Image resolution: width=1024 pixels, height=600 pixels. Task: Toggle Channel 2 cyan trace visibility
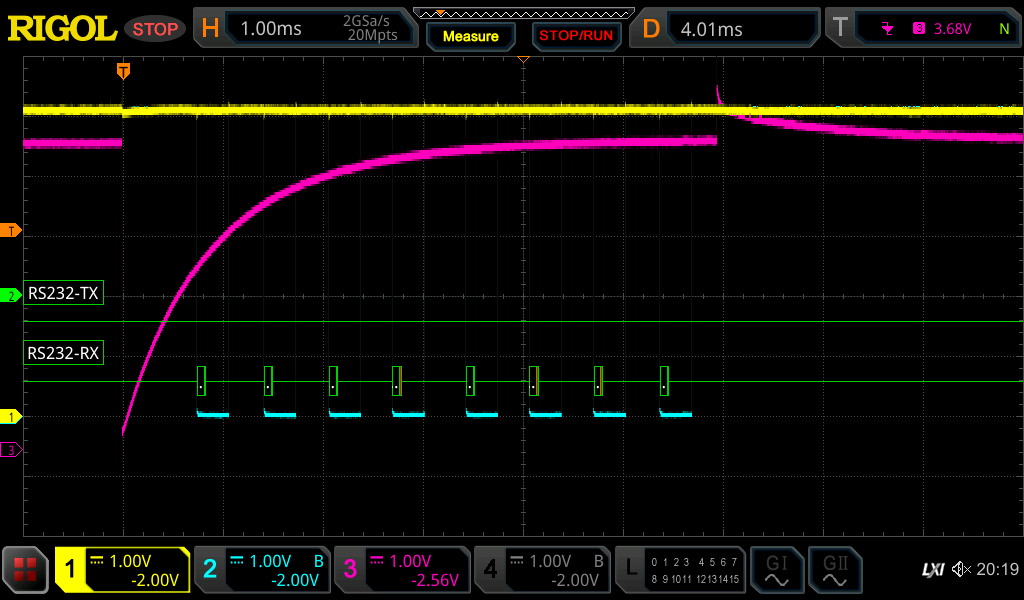click(262, 570)
